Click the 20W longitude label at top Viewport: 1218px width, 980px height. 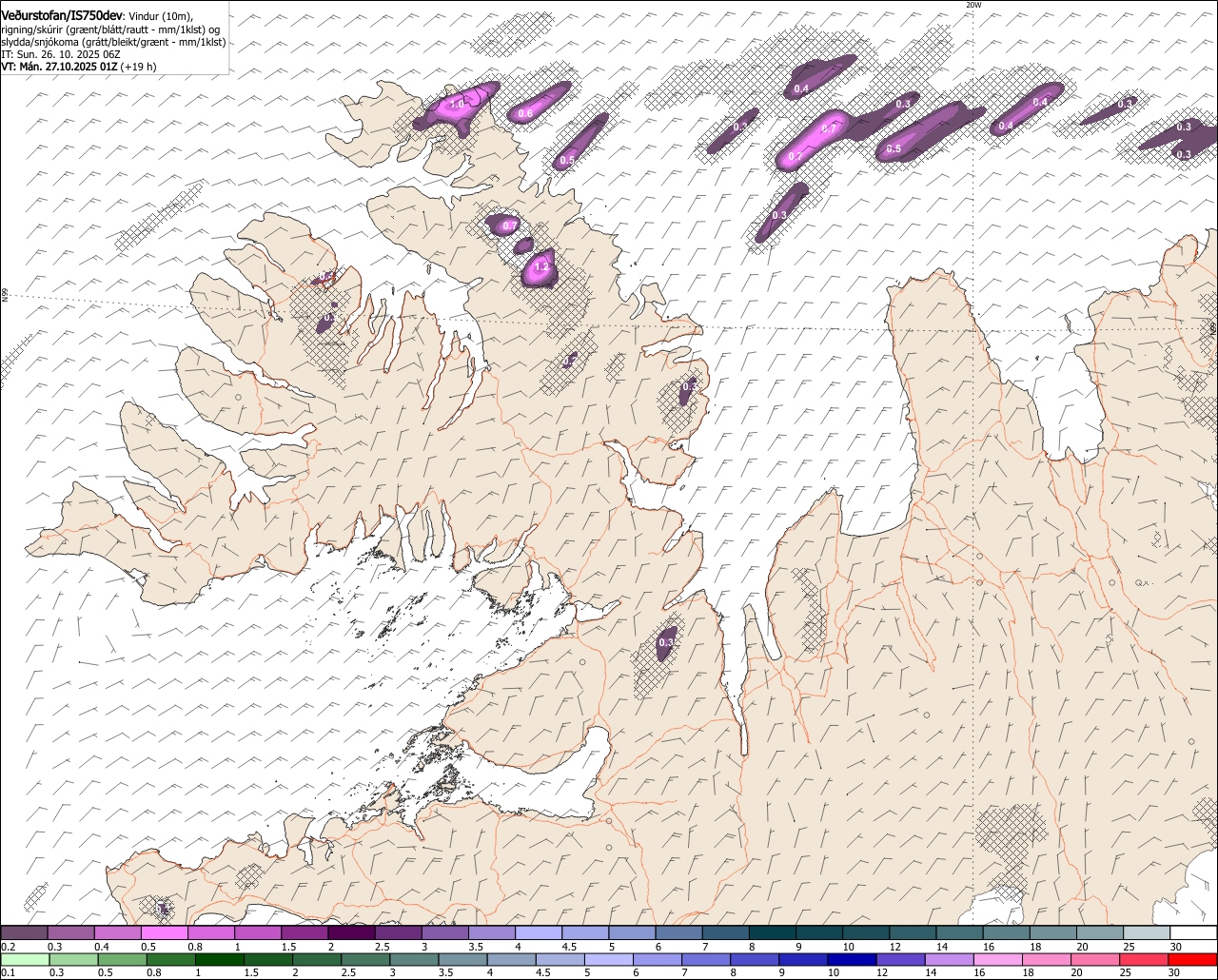click(x=972, y=5)
